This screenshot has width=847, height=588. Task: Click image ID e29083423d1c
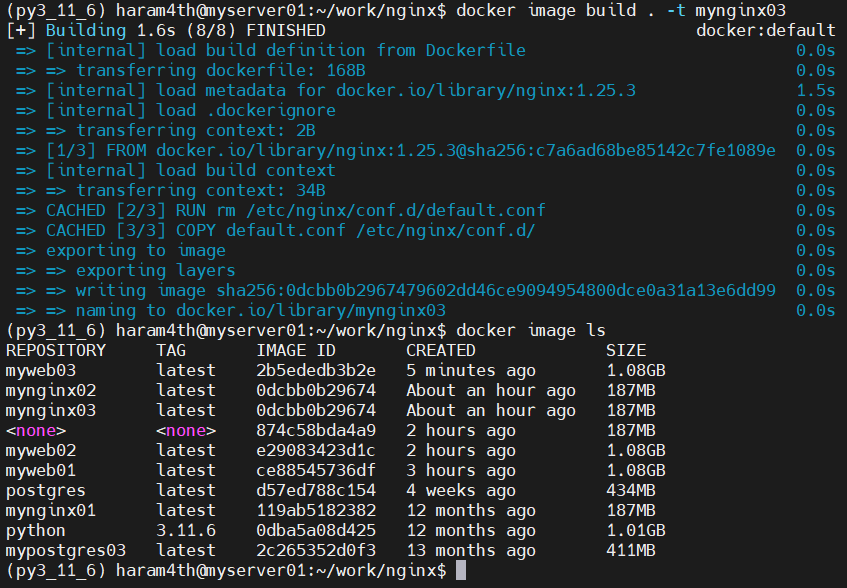point(316,450)
